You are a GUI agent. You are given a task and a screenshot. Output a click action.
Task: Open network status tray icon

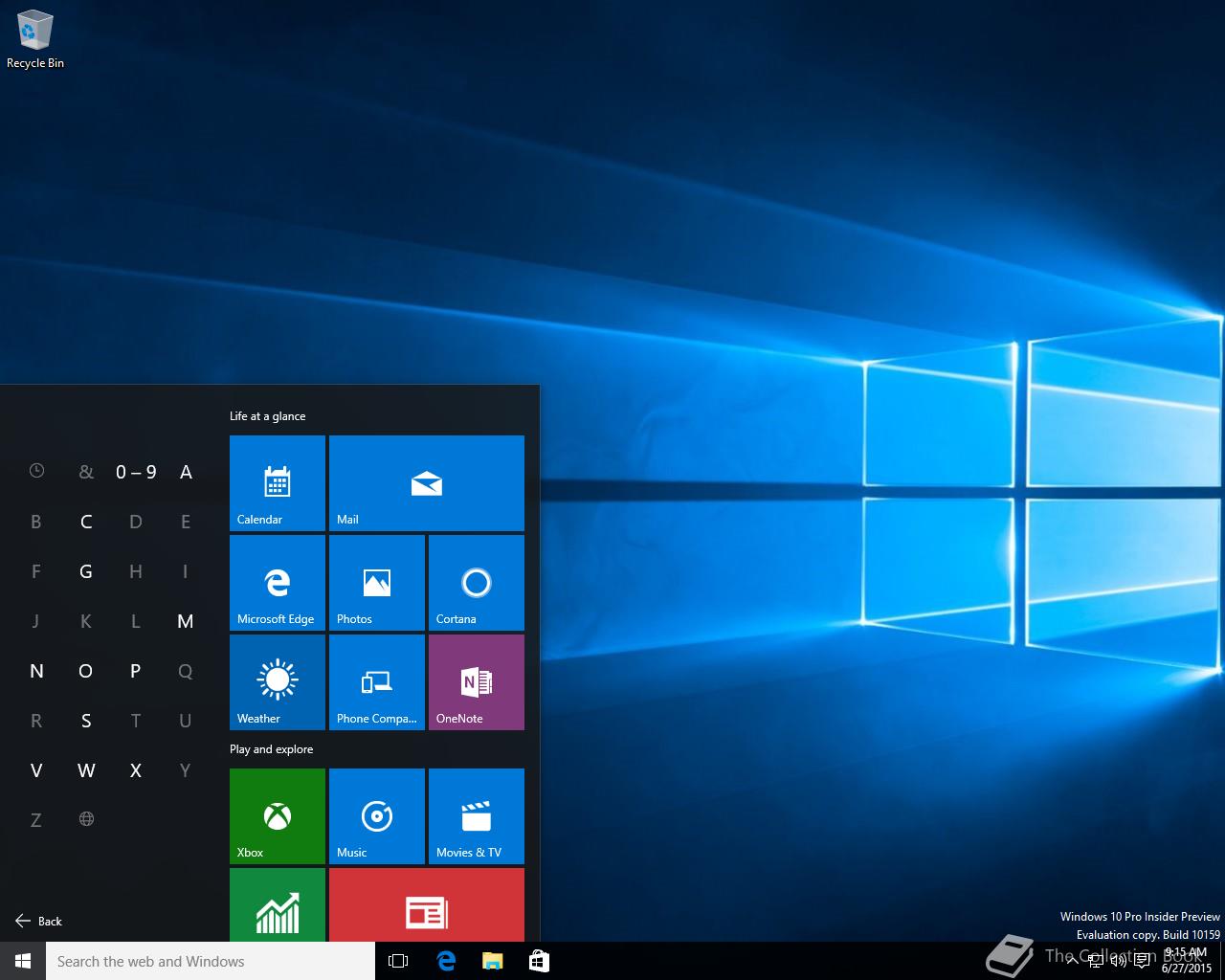click(x=1095, y=961)
